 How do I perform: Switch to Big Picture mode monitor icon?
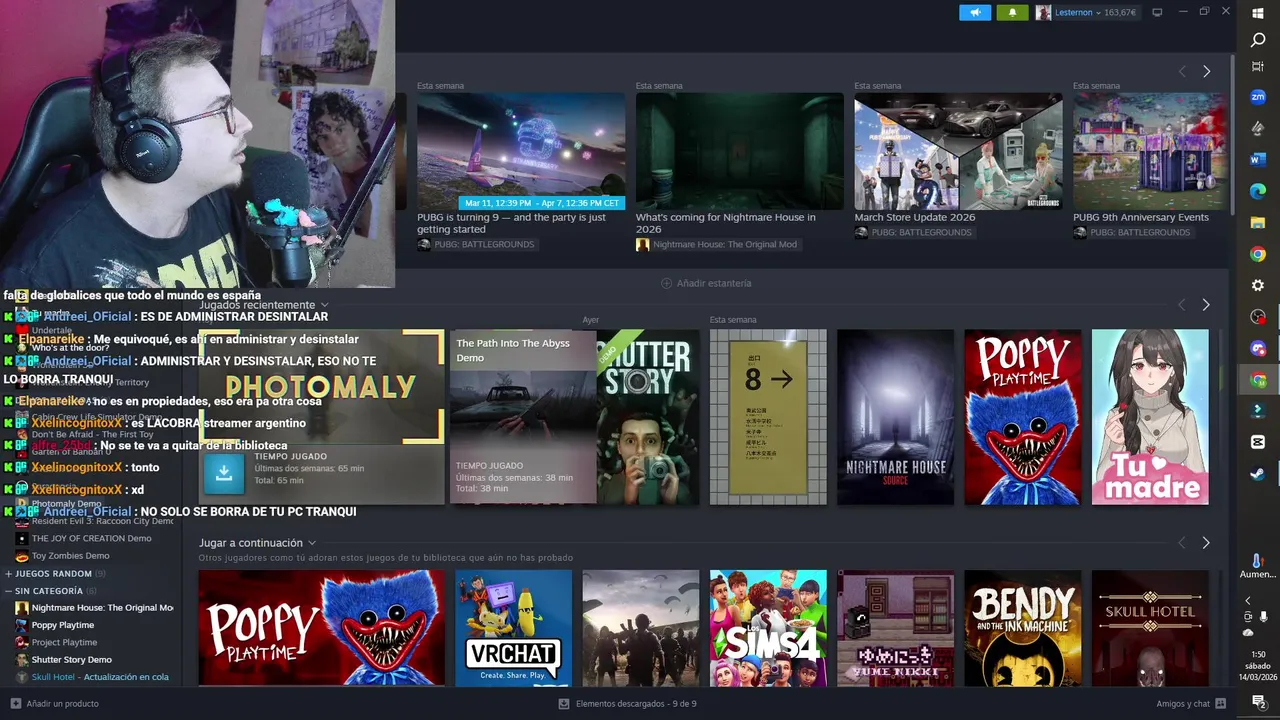[1157, 12]
